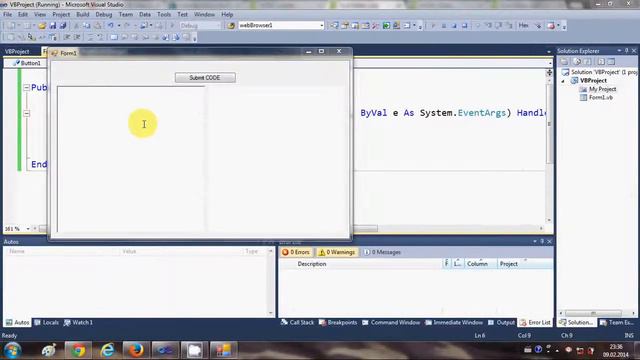Open Firefox from the taskbar
This screenshot has width=640, height=360.
[136, 350]
